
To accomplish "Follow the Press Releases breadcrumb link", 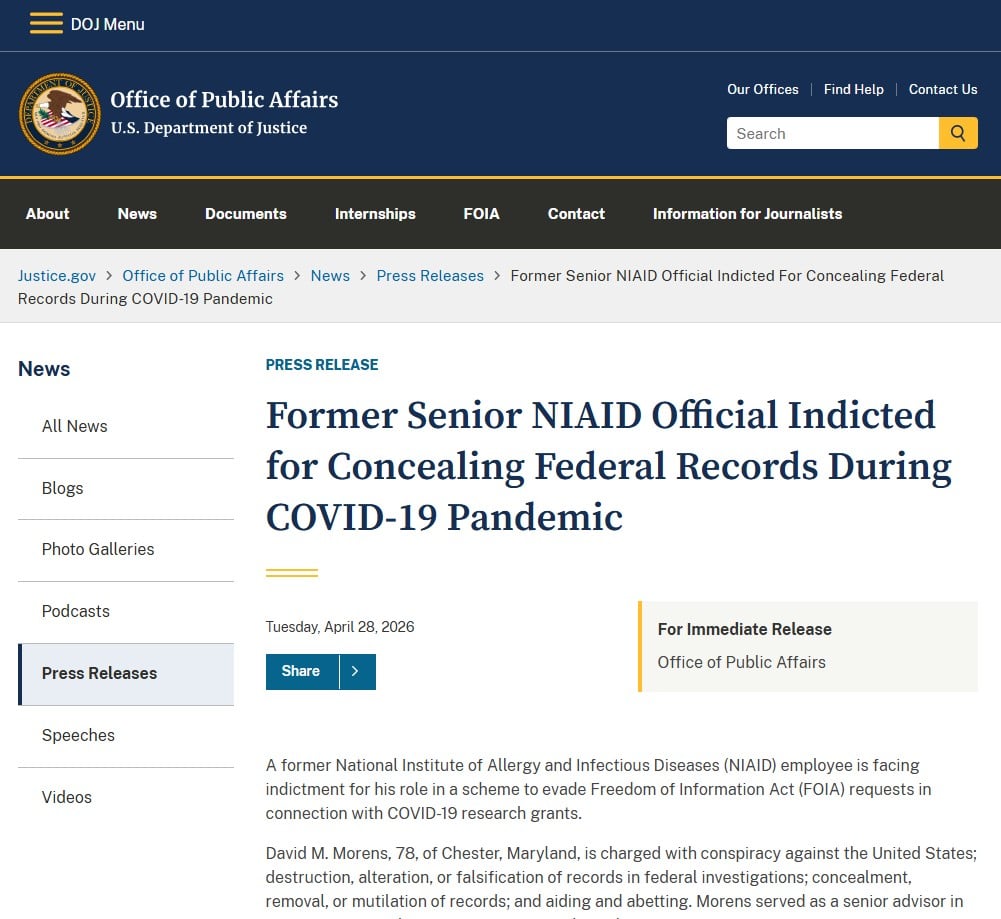I will (430, 276).
